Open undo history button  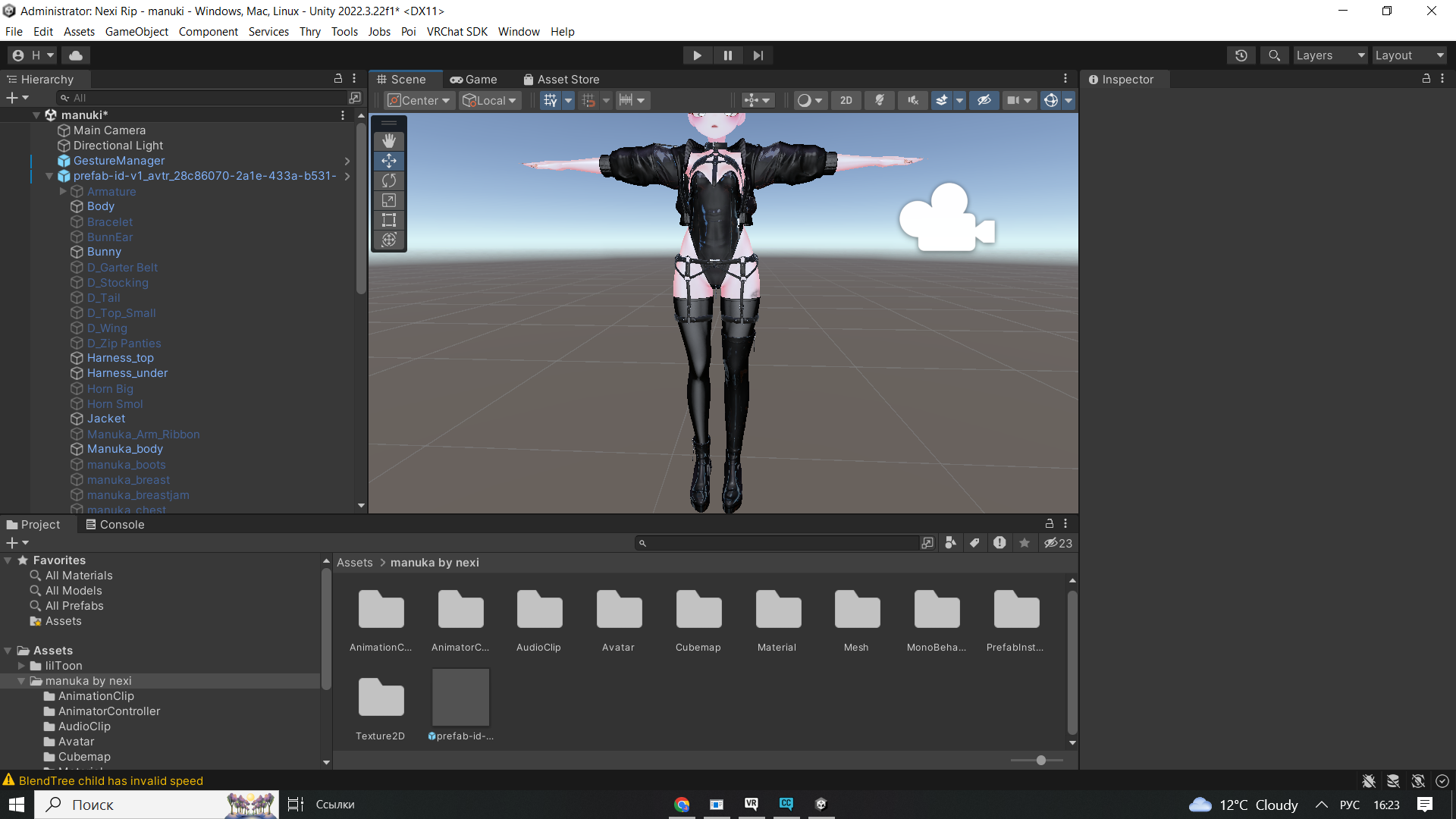click(1241, 55)
